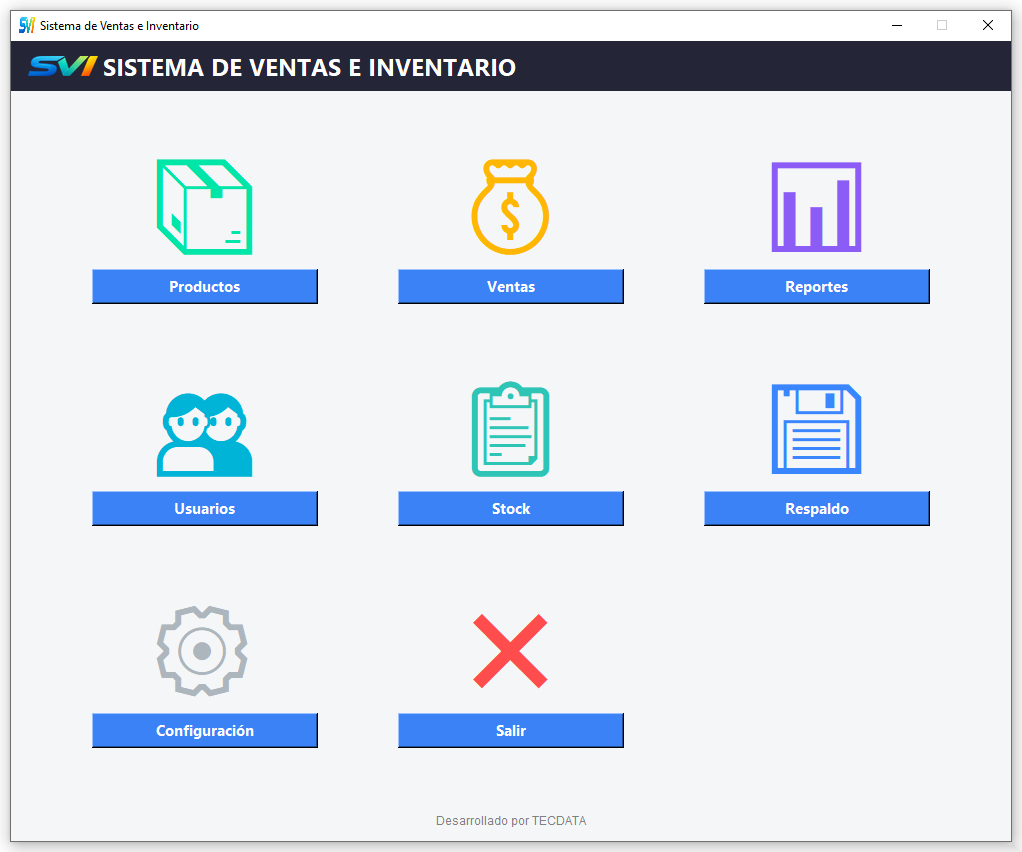
Task: Click the green box Productos icon
Action: [x=204, y=207]
